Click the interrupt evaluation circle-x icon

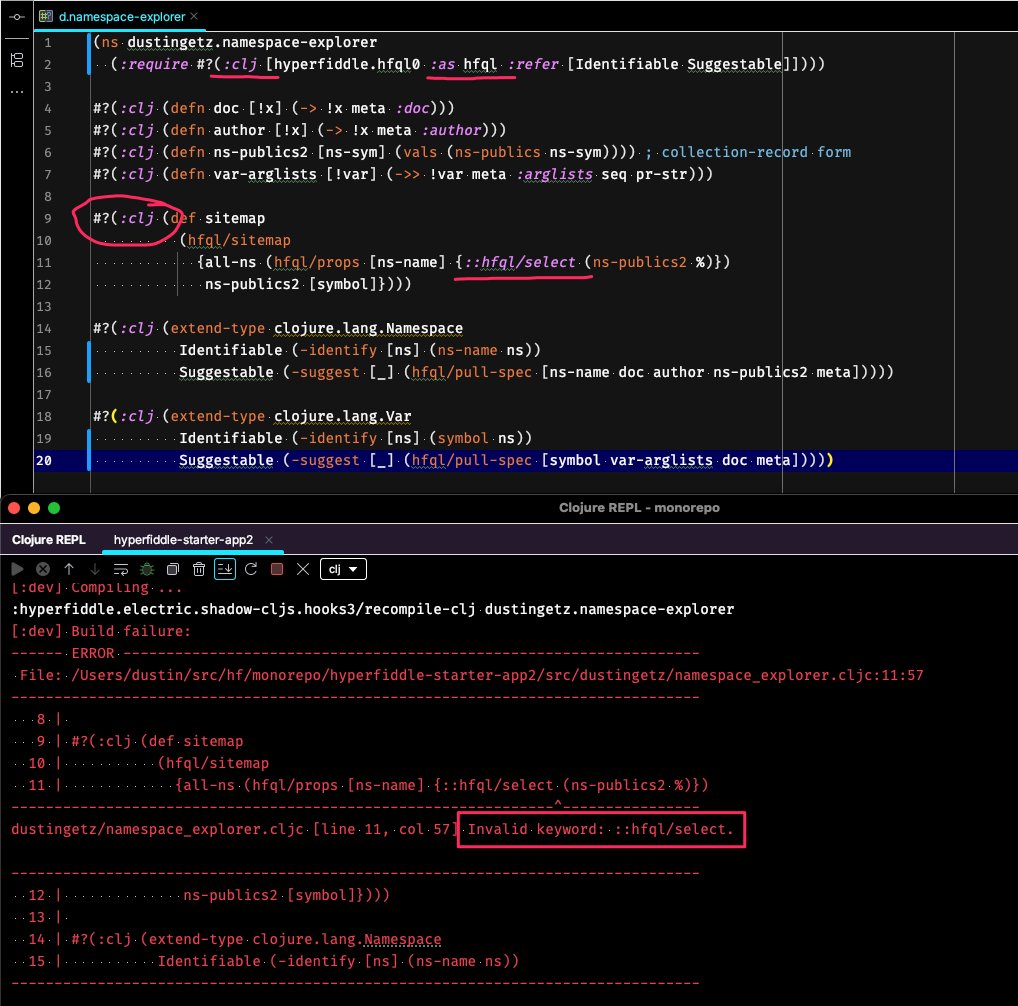coord(43,569)
